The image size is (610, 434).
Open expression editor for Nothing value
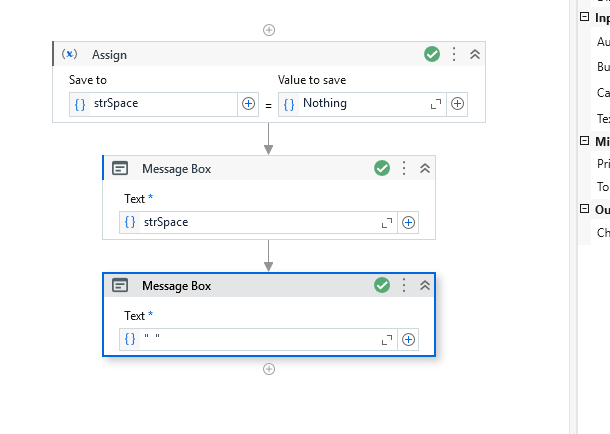coord(435,104)
